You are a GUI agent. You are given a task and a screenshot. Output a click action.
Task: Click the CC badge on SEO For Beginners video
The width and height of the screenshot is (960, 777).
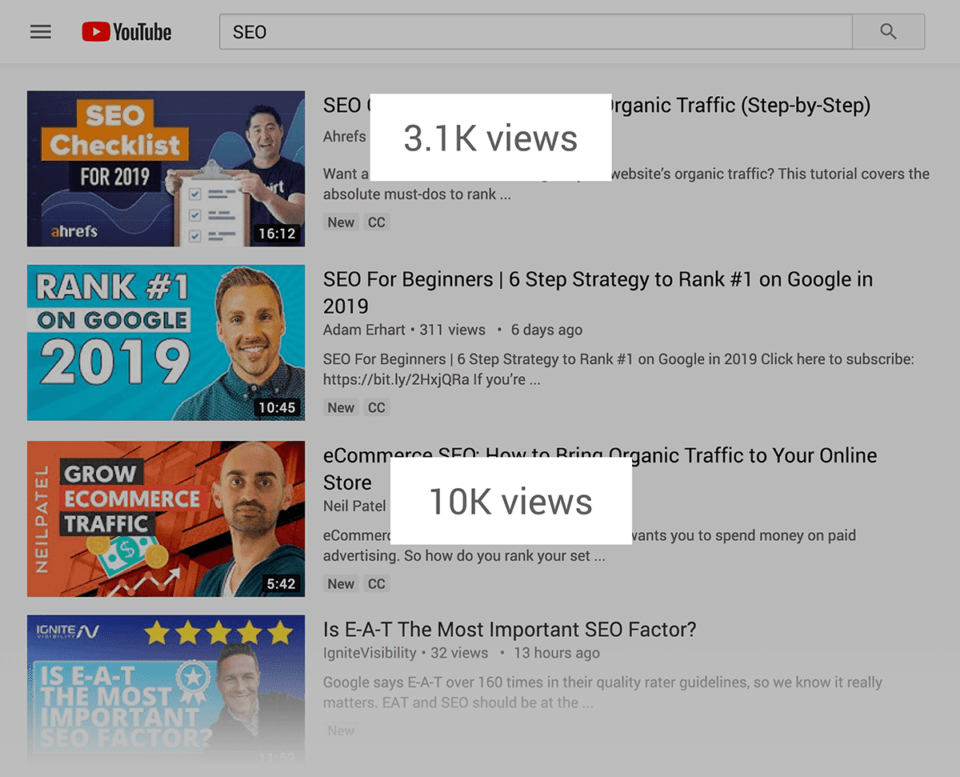point(376,407)
